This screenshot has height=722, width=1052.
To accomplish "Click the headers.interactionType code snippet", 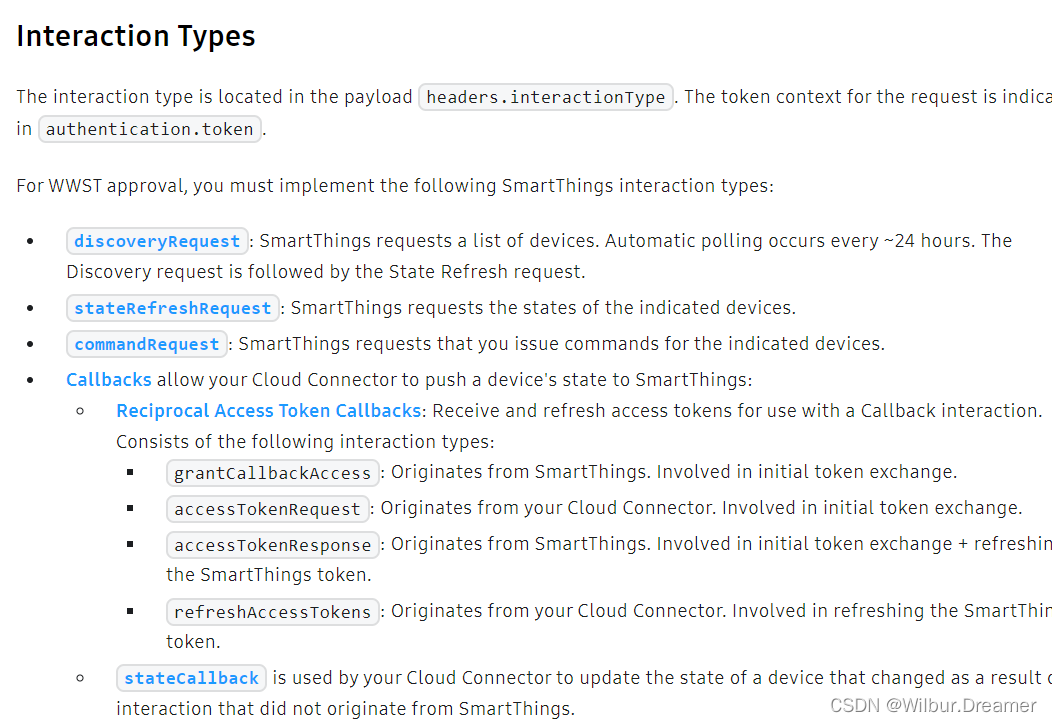I will click(545, 97).
